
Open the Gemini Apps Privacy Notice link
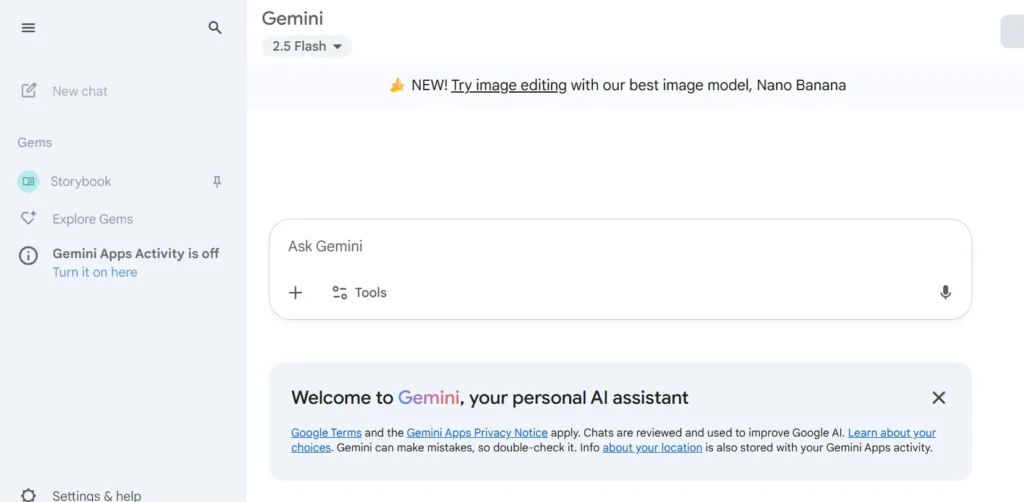pyautogui.click(x=477, y=433)
